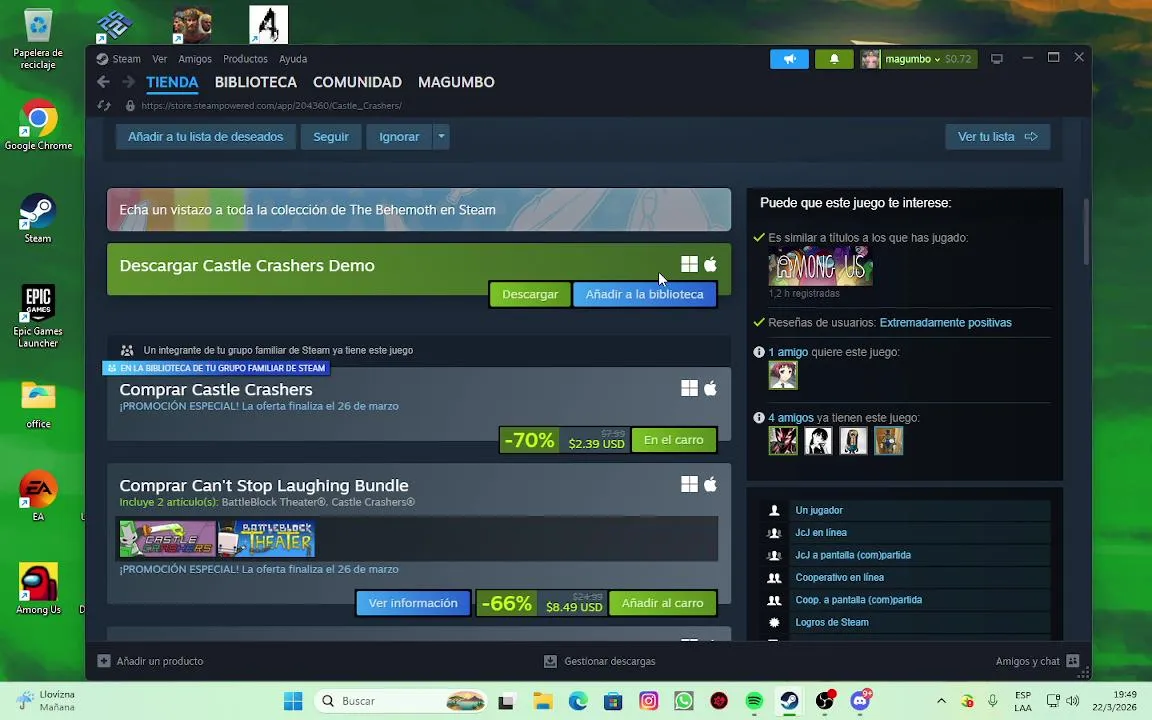1152x720 pixels.
Task: Open OBS Studio from the taskbar
Action: pyautogui.click(x=825, y=701)
